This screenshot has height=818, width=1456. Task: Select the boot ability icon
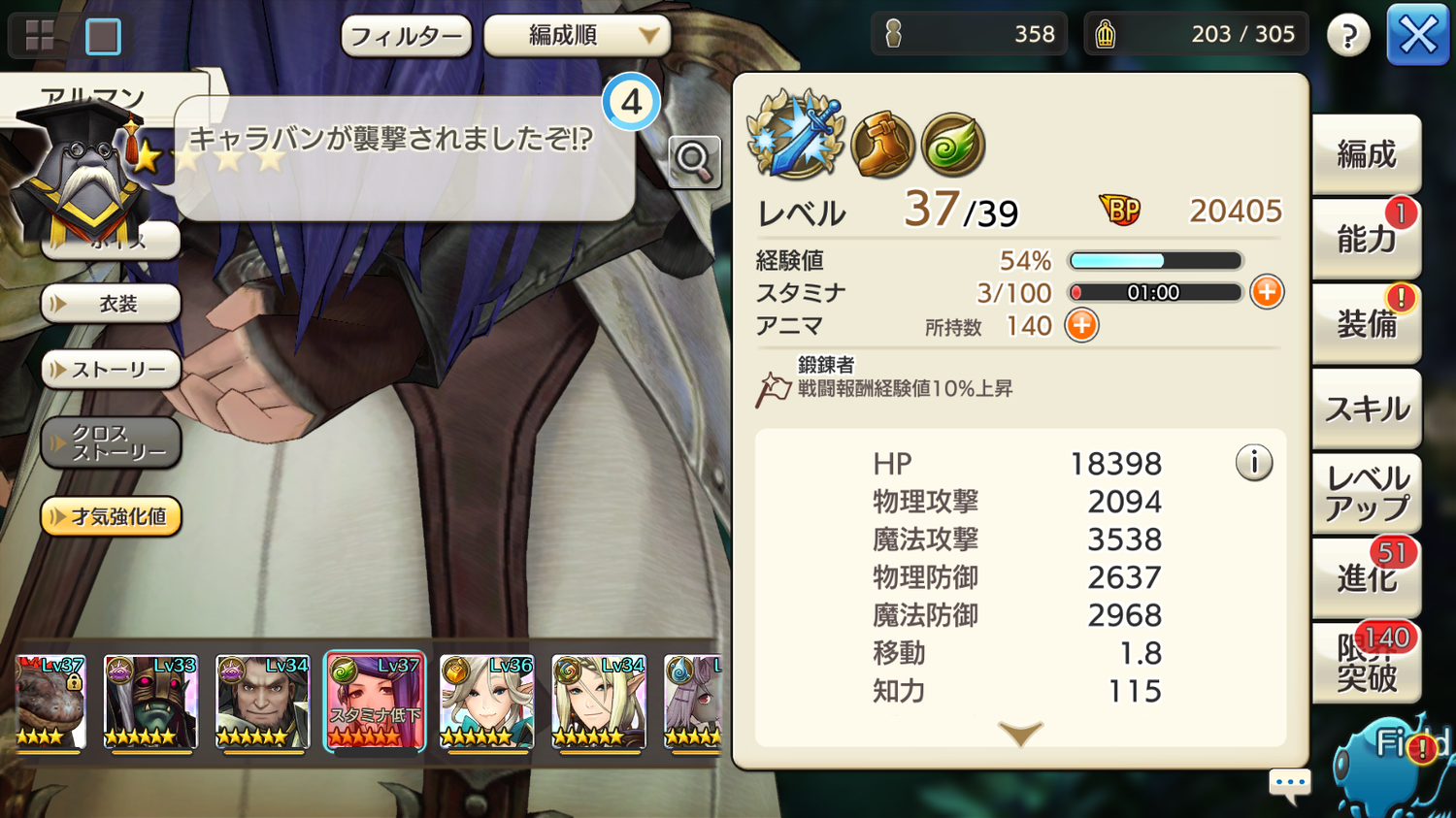882,146
